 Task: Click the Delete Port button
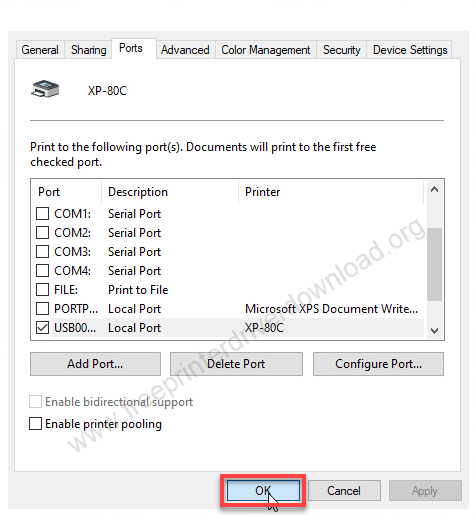coord(236,364)
